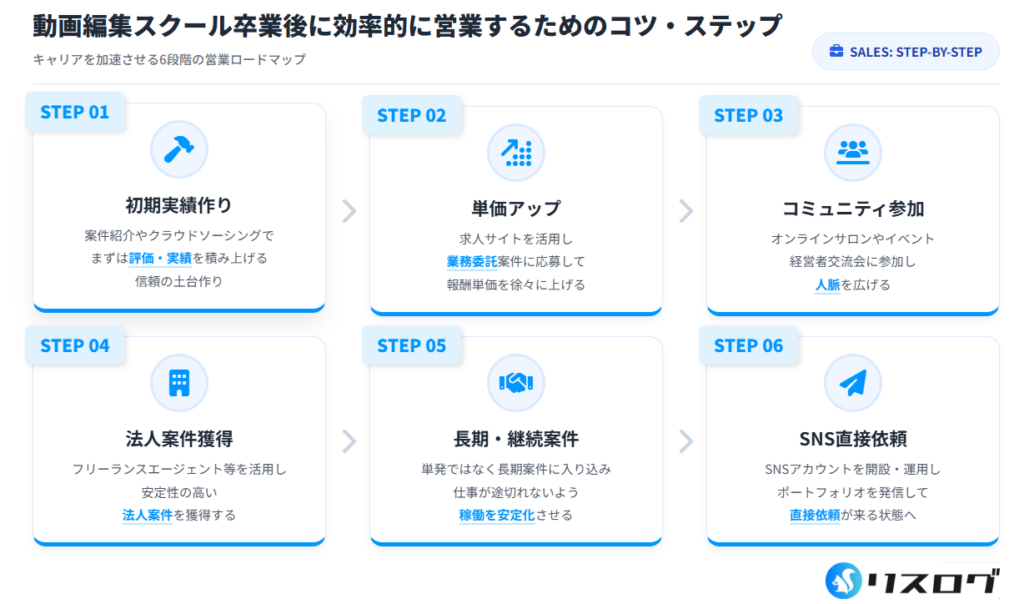The height and width of the screenshot is (604, 1024).
Task: Select the STEP 01 label tab
Action: [x=75, y=112]
